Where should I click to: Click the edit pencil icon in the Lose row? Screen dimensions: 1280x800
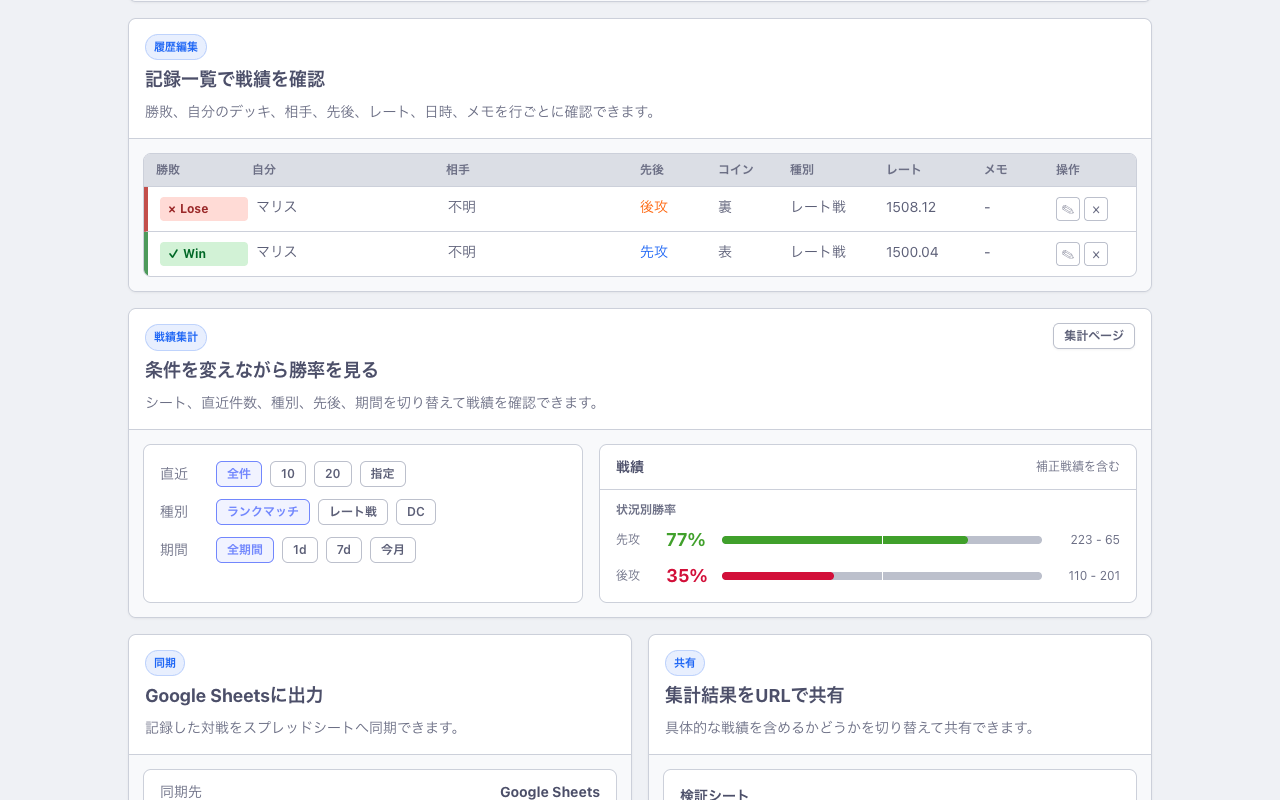click(1068, 209)
